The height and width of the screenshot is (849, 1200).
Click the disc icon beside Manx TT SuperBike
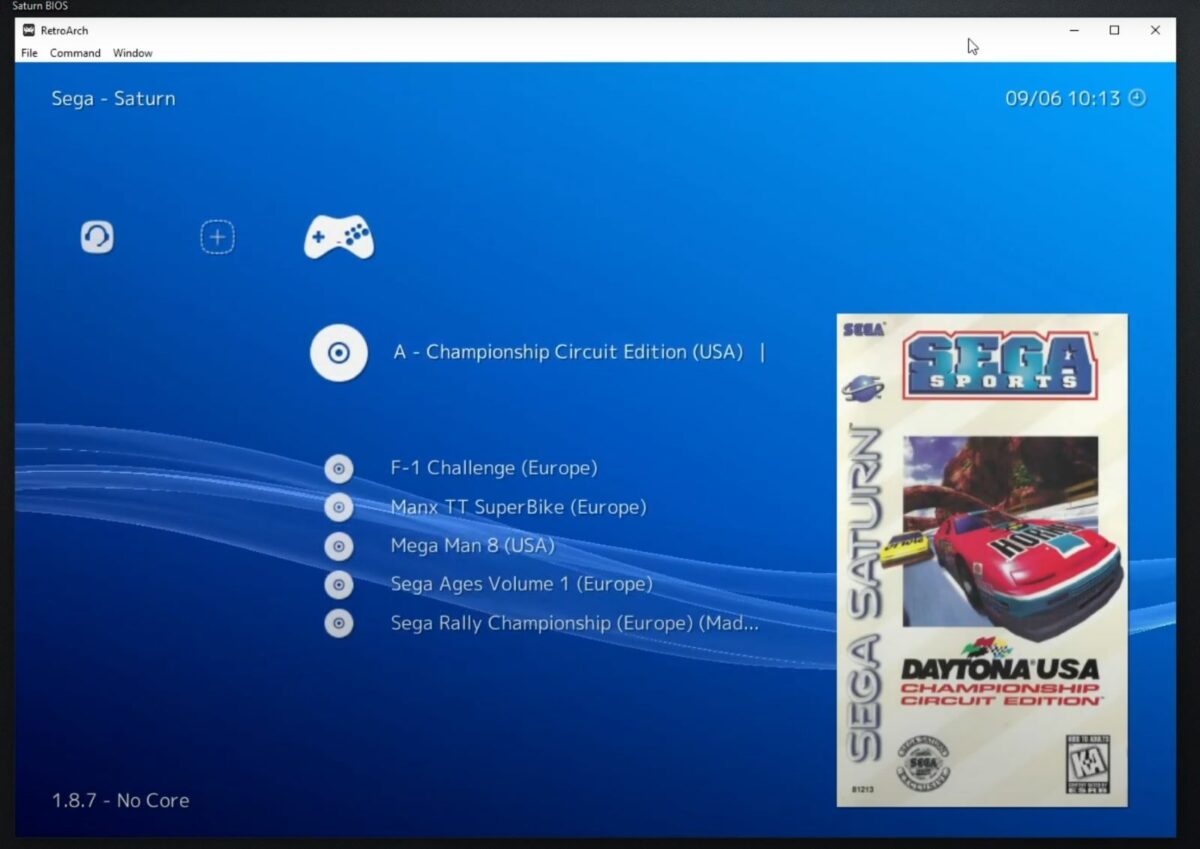[x=338, y=507]
